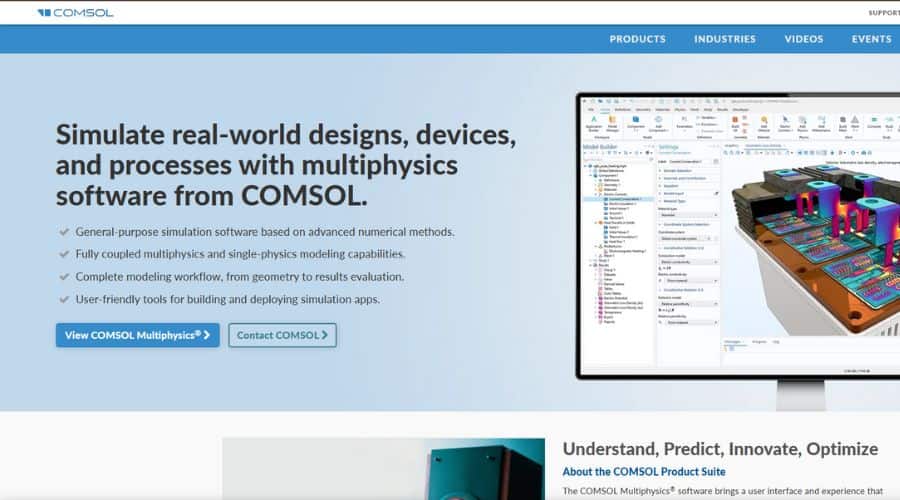The height and width of the screenshot is (500, 900).
Task: Click 'Complete modeling workflow' bullet text
Action: (239, 277)
